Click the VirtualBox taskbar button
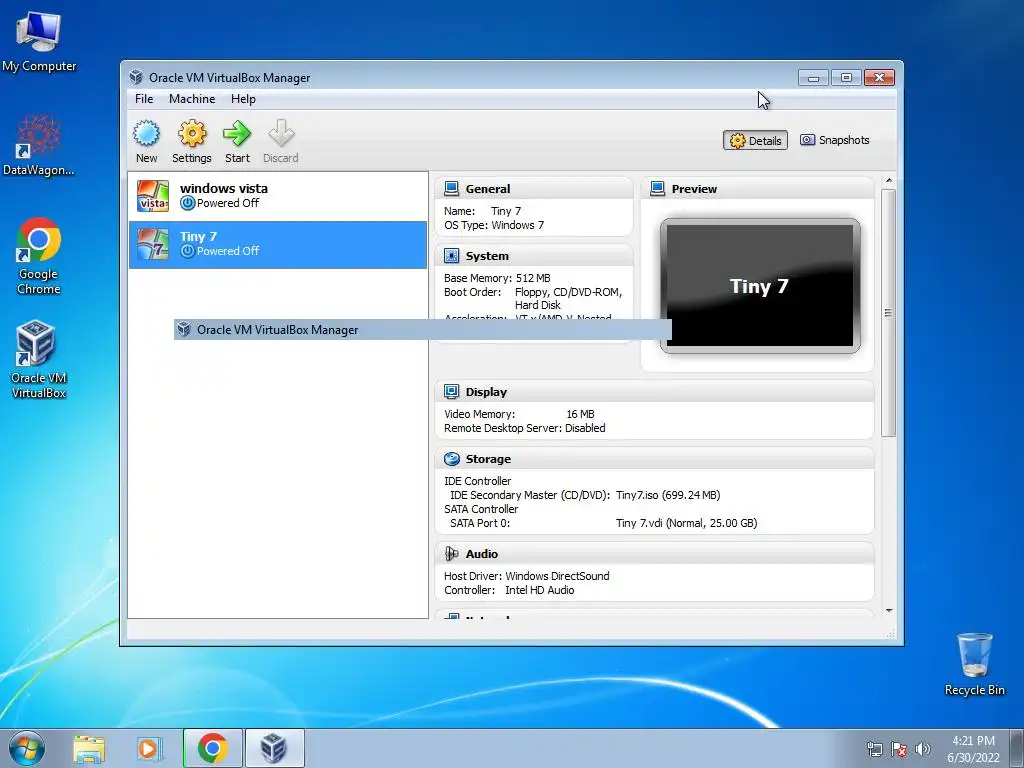The height and width of the screenshot is (768, 1024). click(x=274, y=748)
